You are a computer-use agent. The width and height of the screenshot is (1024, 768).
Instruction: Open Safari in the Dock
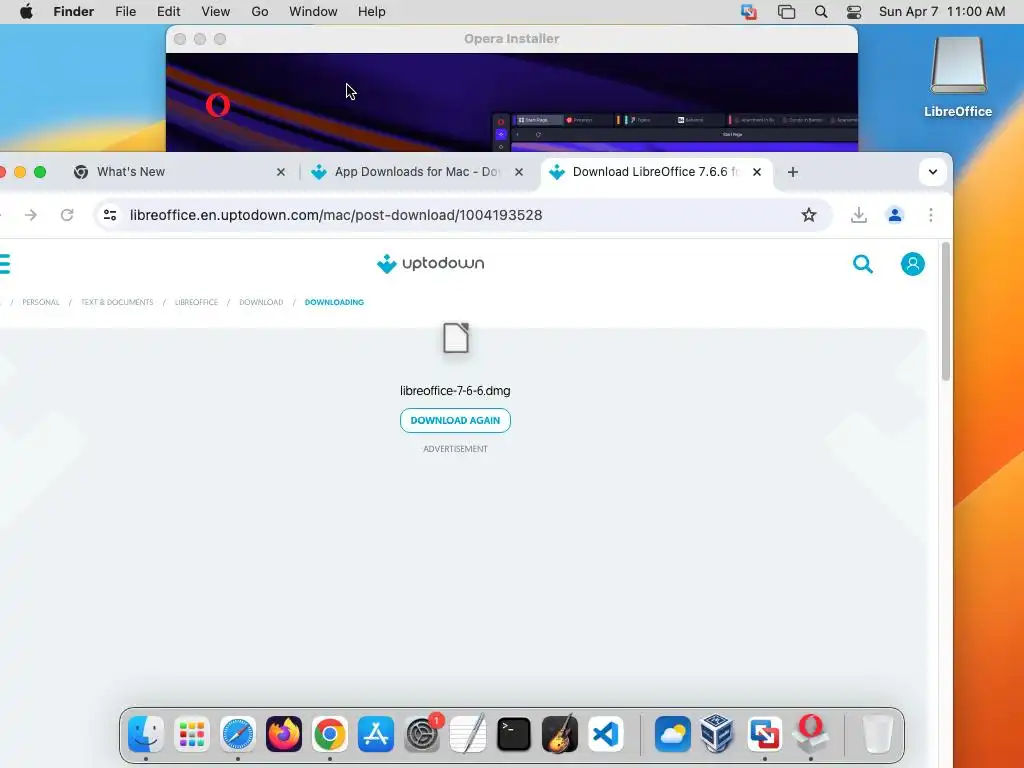tap(238, 734)
